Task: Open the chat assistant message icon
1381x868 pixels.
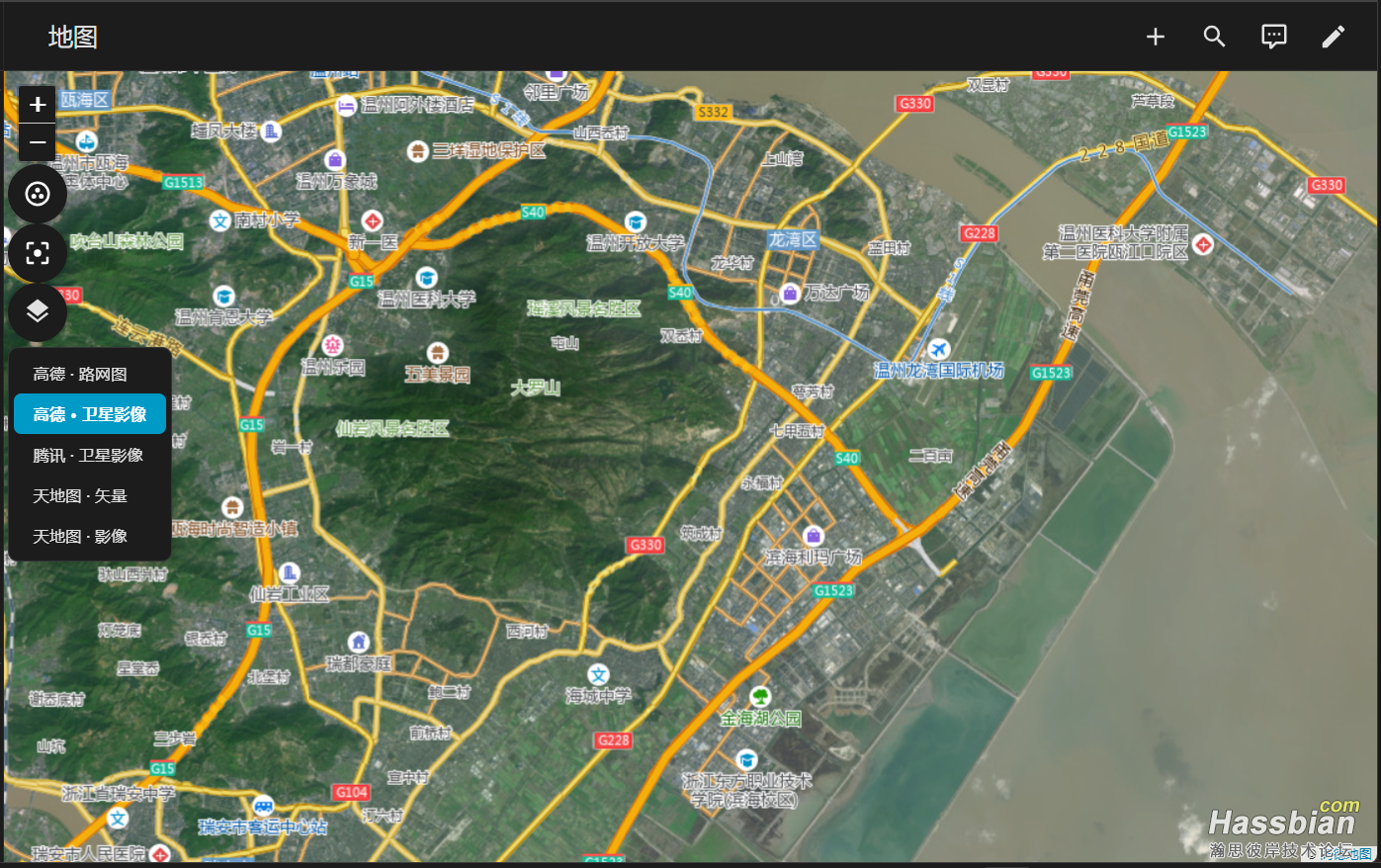Action: click(1273, 37)
